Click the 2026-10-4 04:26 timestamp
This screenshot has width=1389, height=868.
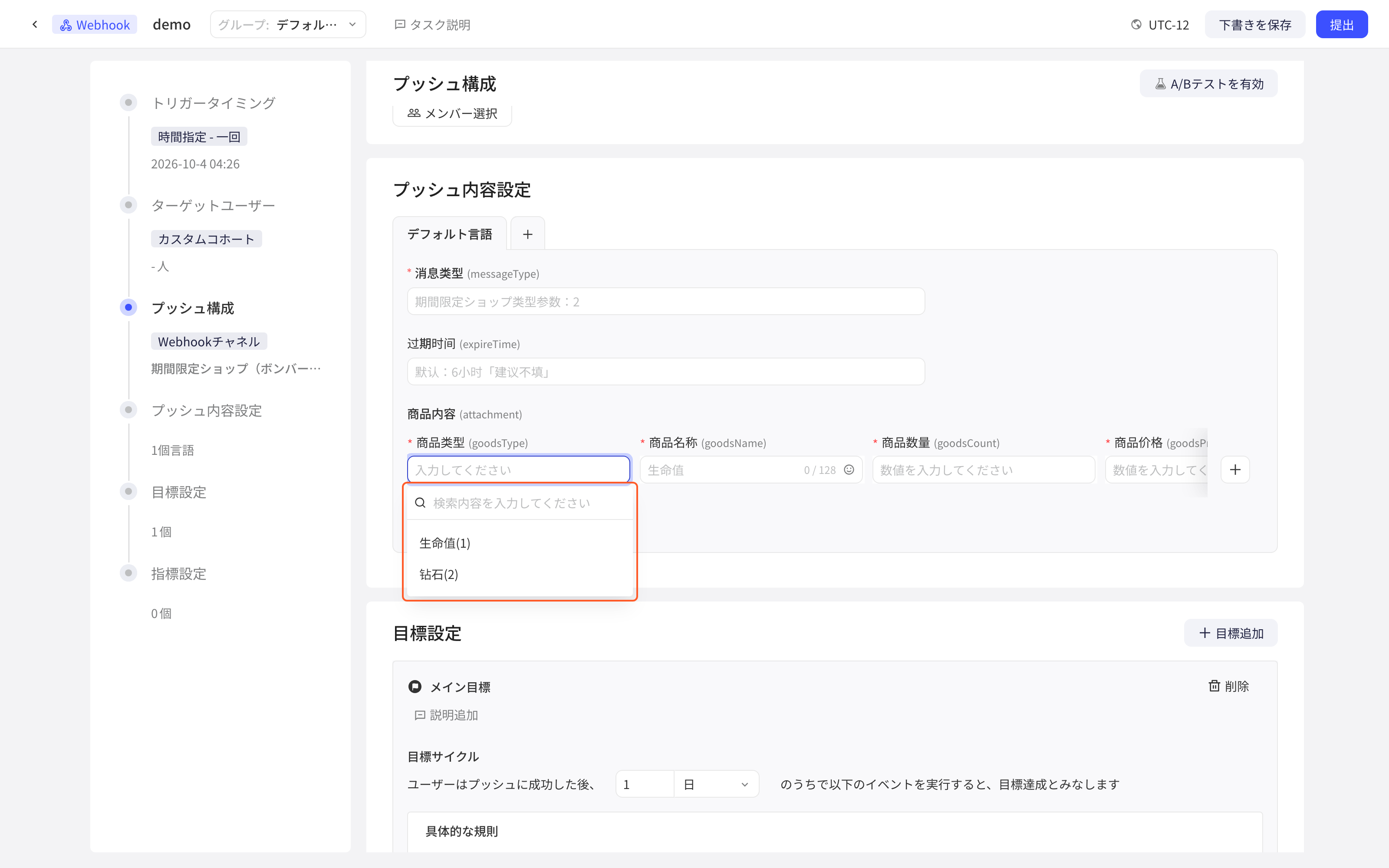tap(195, 164)
